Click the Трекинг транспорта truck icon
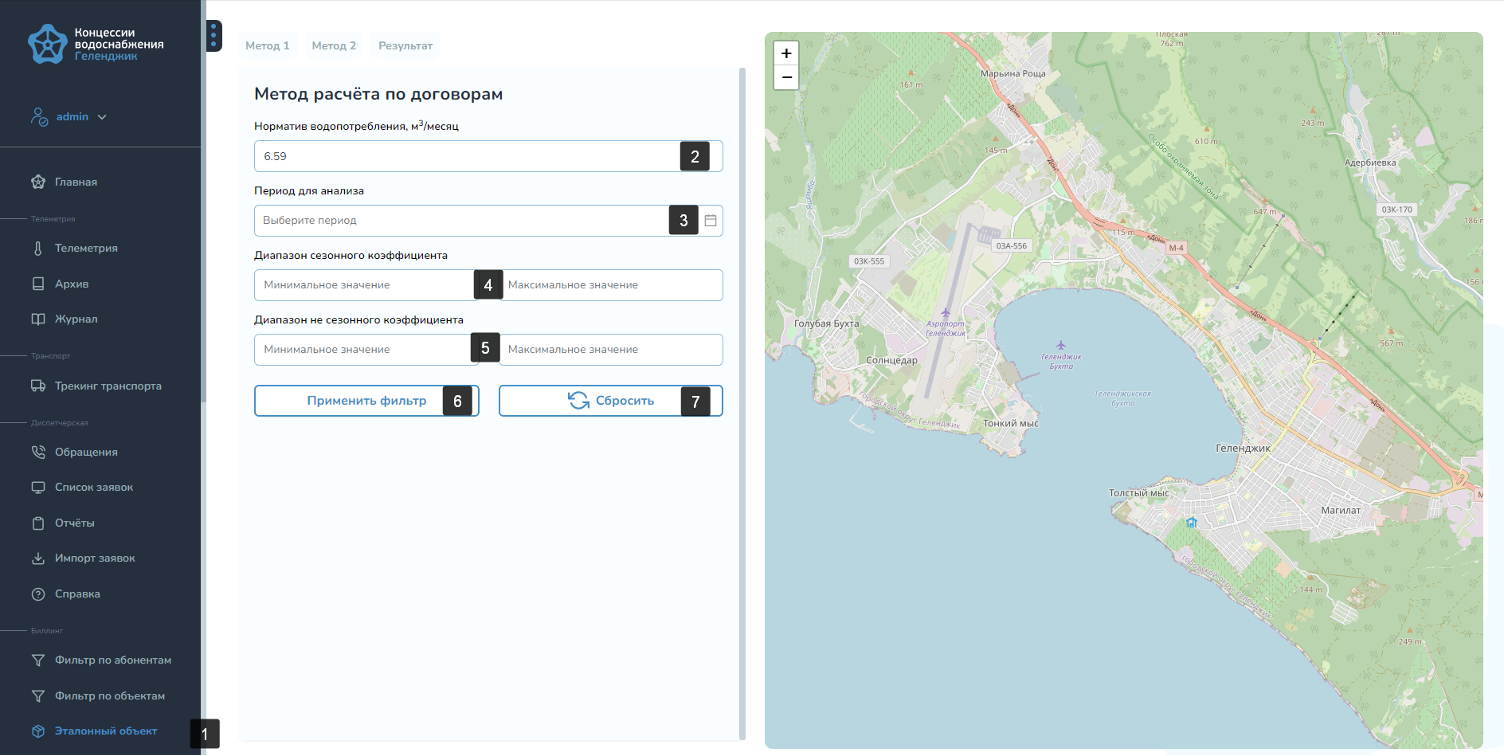The width and height of the screenshot is (1504, 756). click(x=38, y=386)
